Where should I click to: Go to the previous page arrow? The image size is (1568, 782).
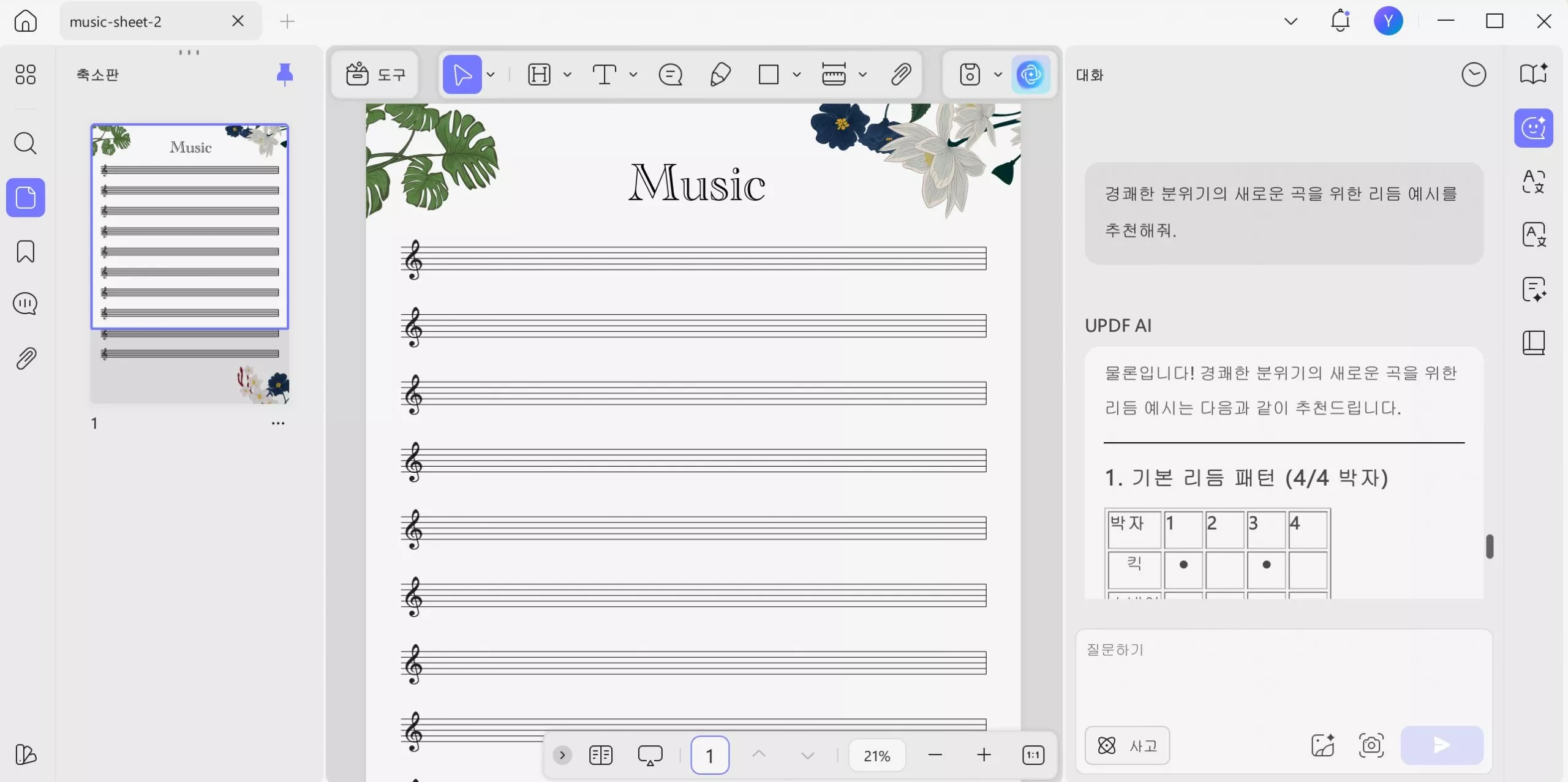[759, 754]
